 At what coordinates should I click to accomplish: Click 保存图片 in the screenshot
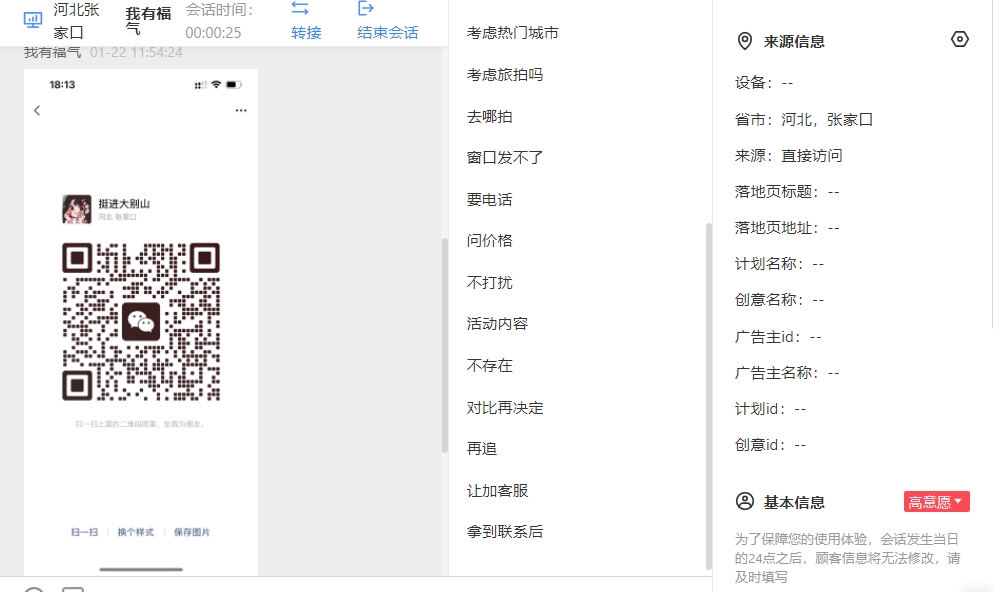pyautogui.click(x=192, y=532)
